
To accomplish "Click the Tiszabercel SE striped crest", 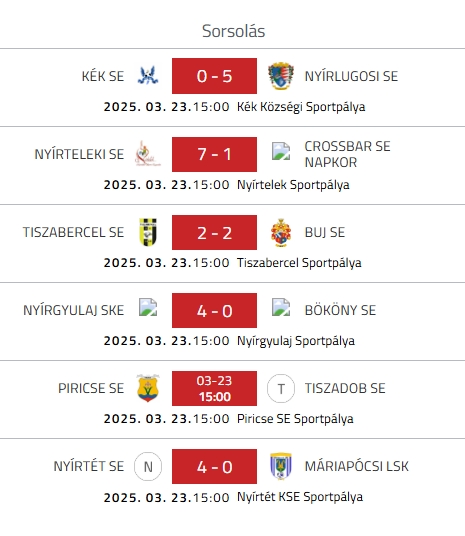I will 148,232.
